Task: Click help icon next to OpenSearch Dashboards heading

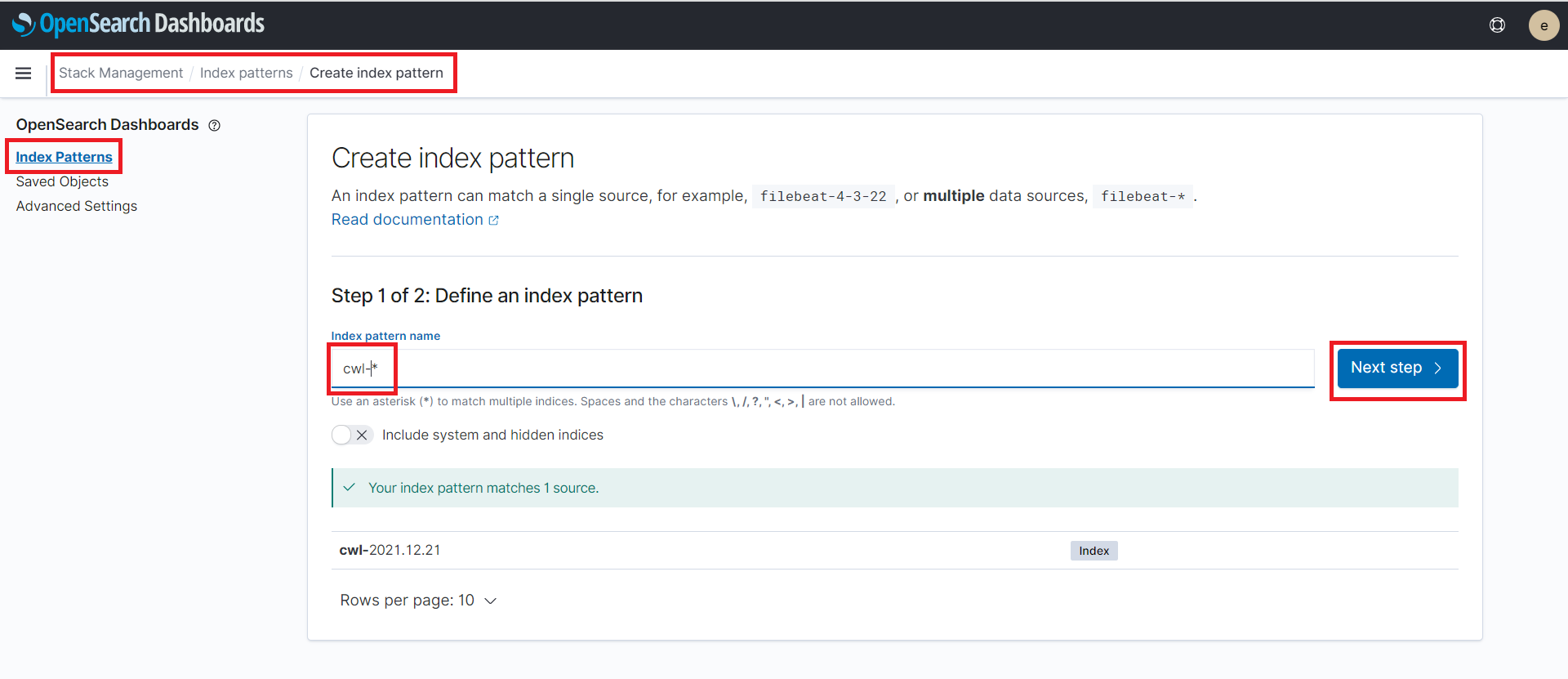Action: [214, 125]
